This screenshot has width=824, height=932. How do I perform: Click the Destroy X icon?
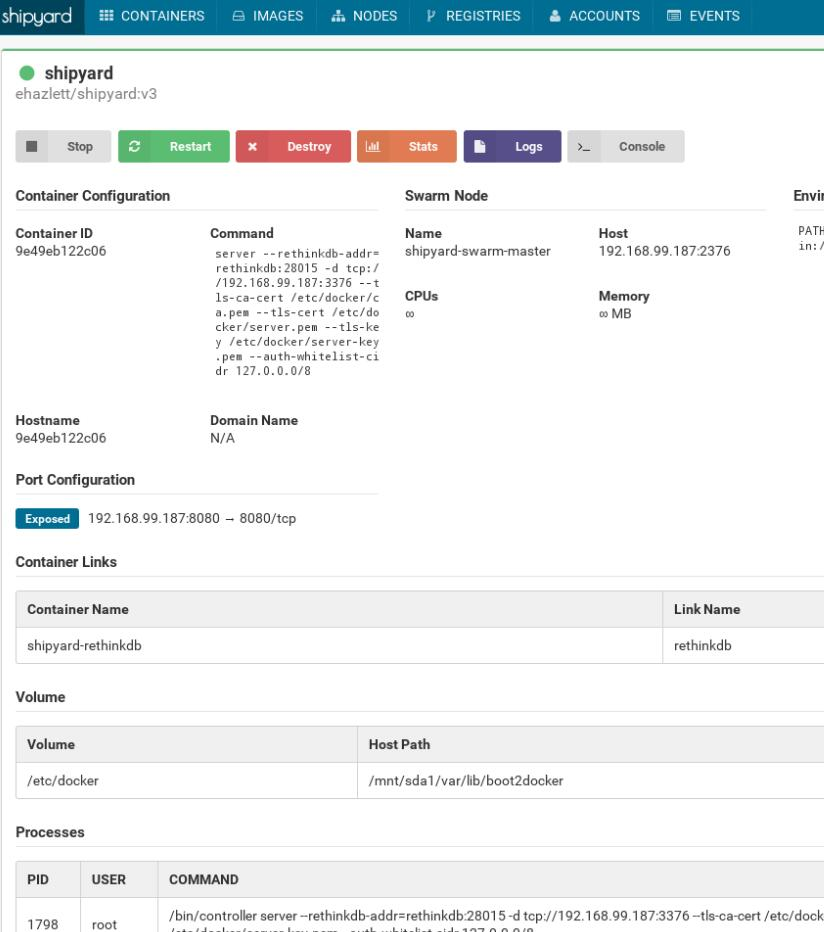tap(252, 146)
